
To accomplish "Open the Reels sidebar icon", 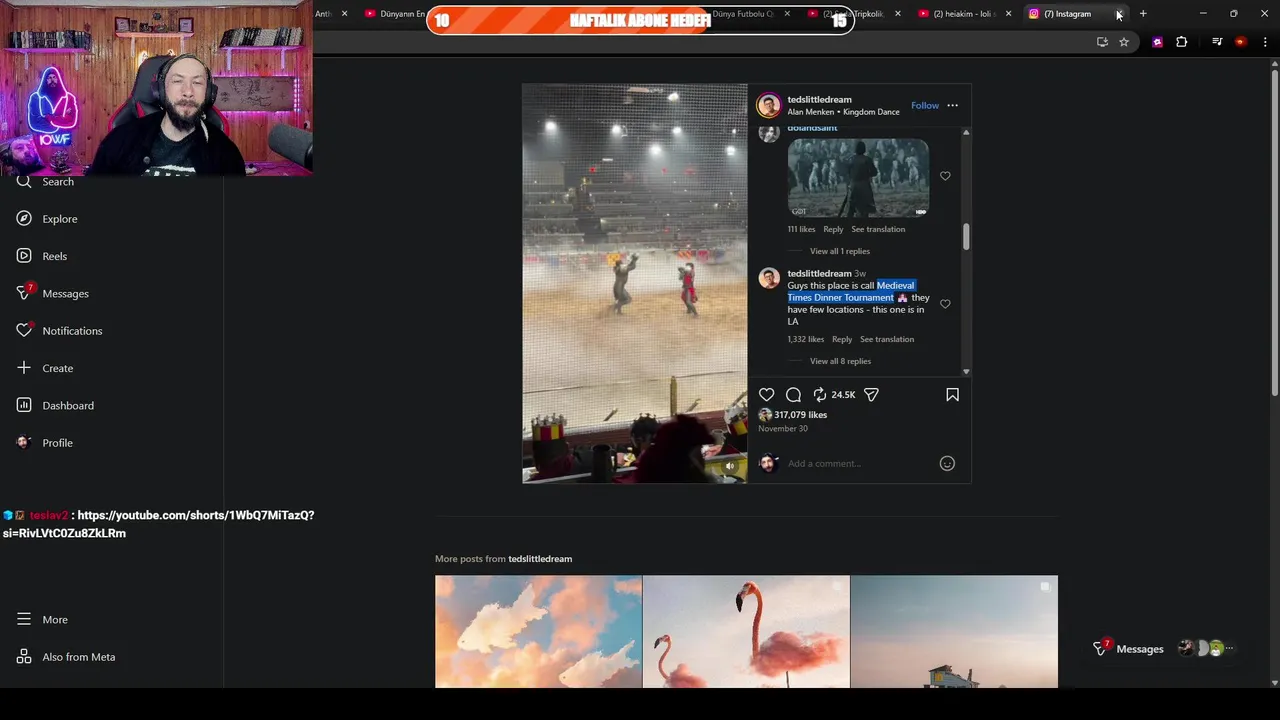I will [x=24, y=256].
